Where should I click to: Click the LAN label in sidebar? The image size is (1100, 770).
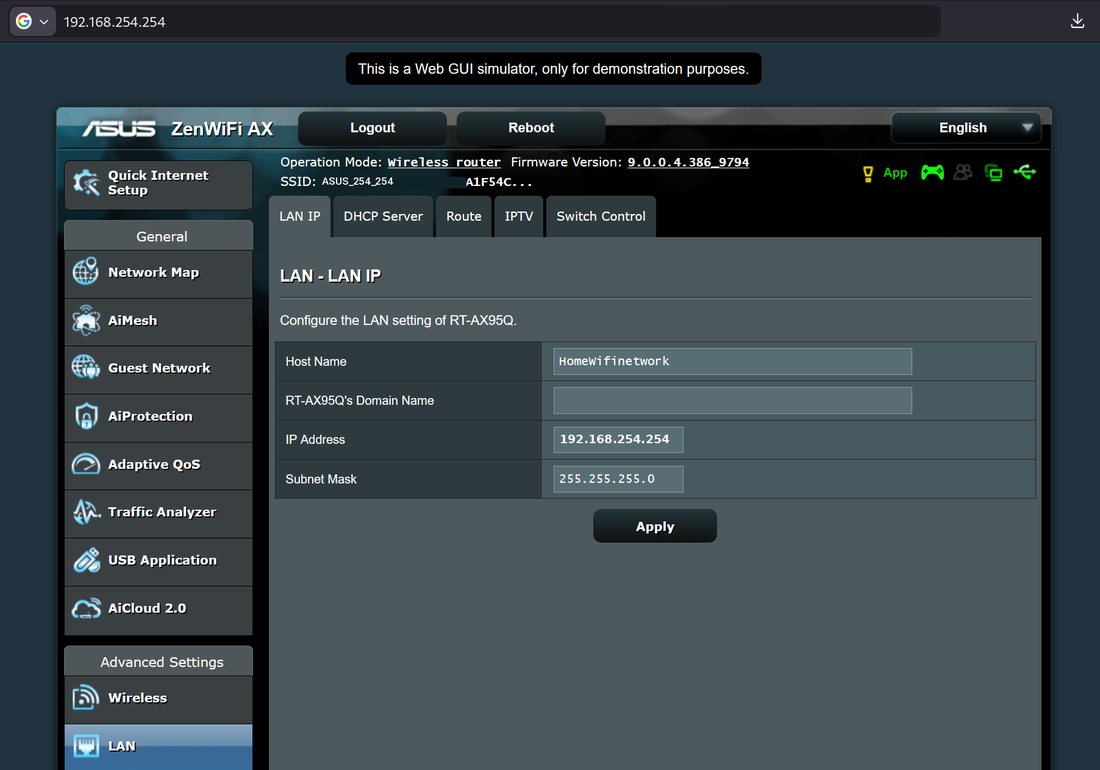pos(121,746)
